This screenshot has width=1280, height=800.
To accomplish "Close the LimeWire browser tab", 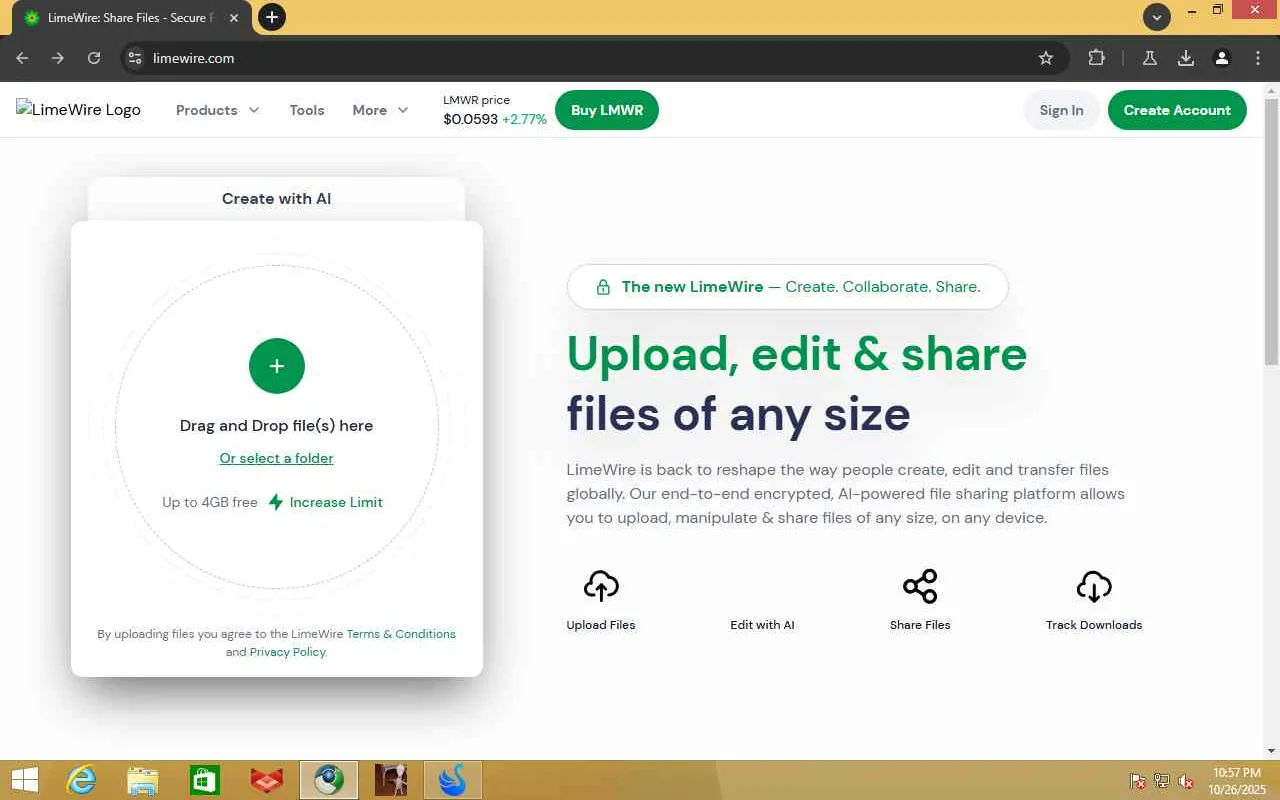I will click(234, 18).
